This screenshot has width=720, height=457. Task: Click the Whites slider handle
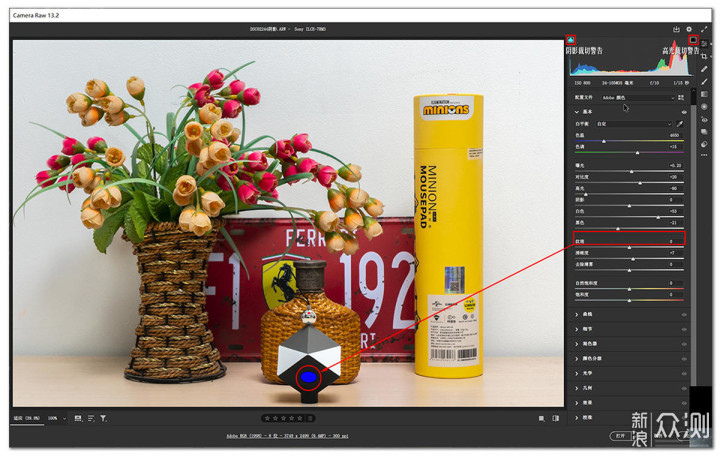(658, 217)
